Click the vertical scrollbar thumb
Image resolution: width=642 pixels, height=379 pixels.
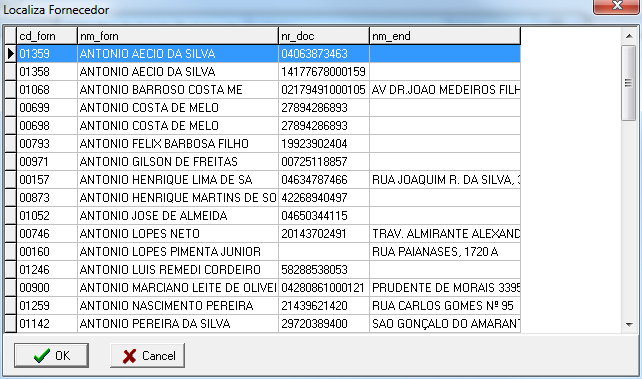pyautogui.click(x=628, y=83)
